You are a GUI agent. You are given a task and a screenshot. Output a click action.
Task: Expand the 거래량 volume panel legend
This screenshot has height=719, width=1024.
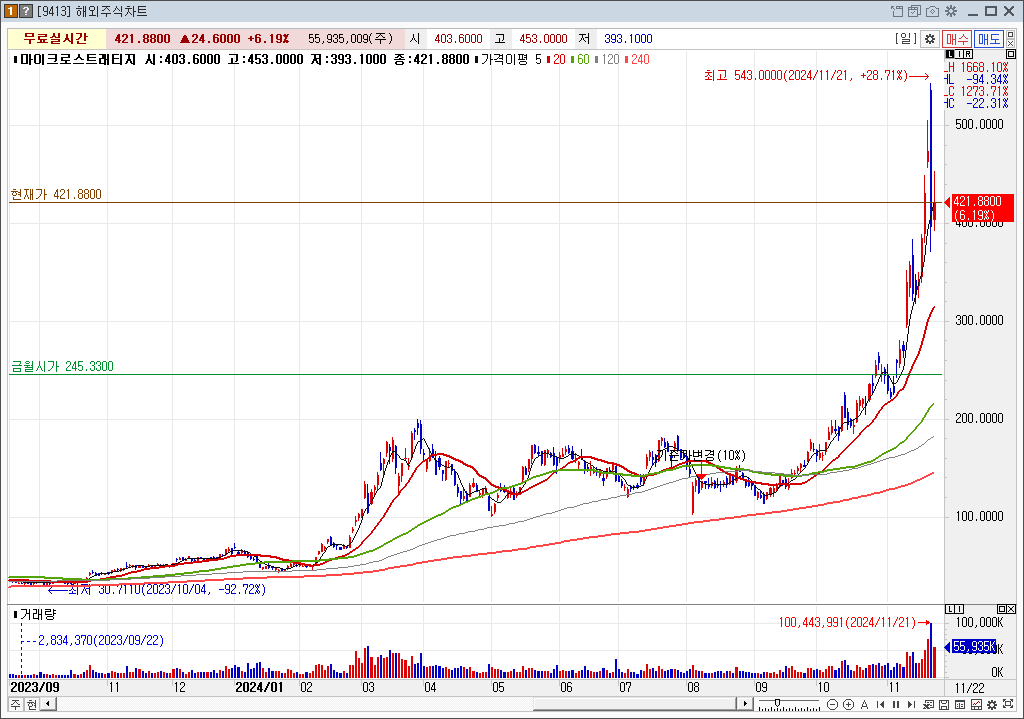[x=15, y=614]
